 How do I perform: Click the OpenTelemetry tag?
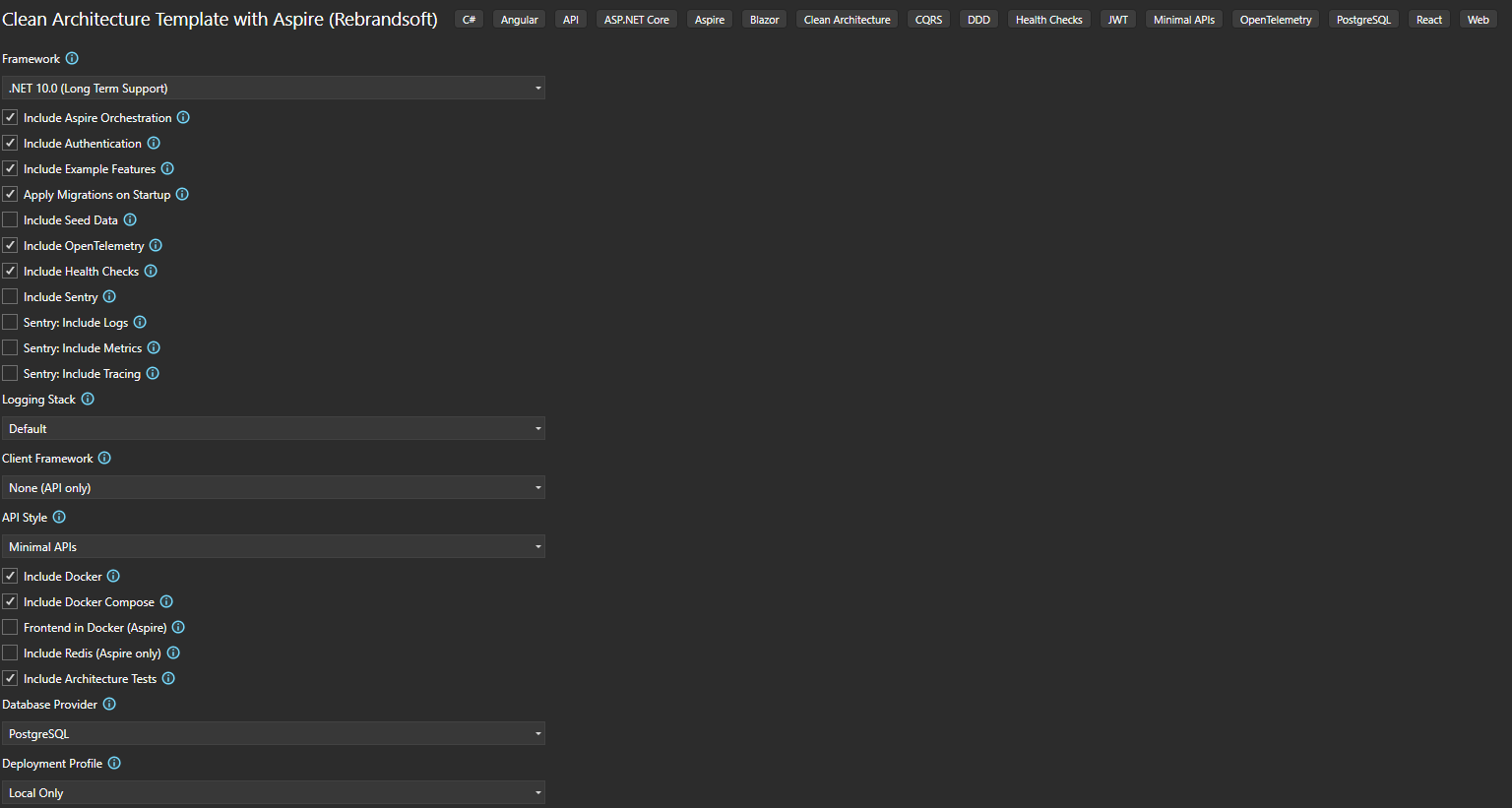coord(1276,20)
